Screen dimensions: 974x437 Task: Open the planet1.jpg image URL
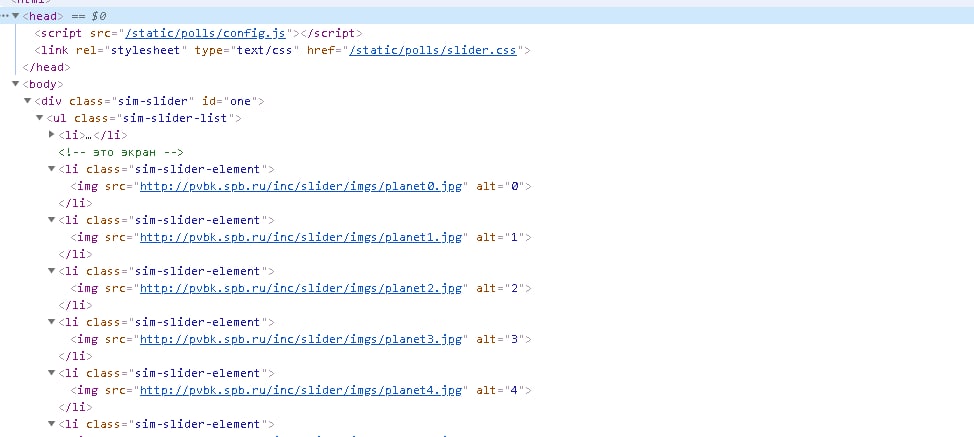pyautogui.click(x=301, y=237)
